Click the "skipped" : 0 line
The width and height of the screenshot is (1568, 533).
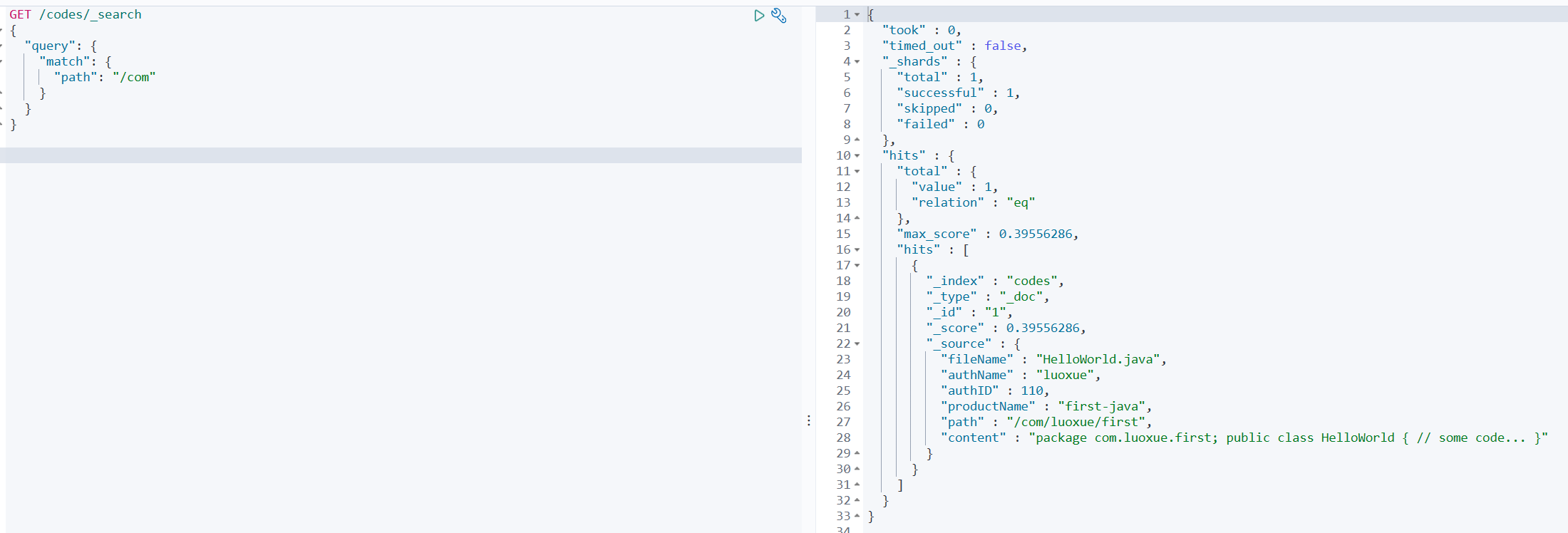pyautogui.click(x=947, y=108)
